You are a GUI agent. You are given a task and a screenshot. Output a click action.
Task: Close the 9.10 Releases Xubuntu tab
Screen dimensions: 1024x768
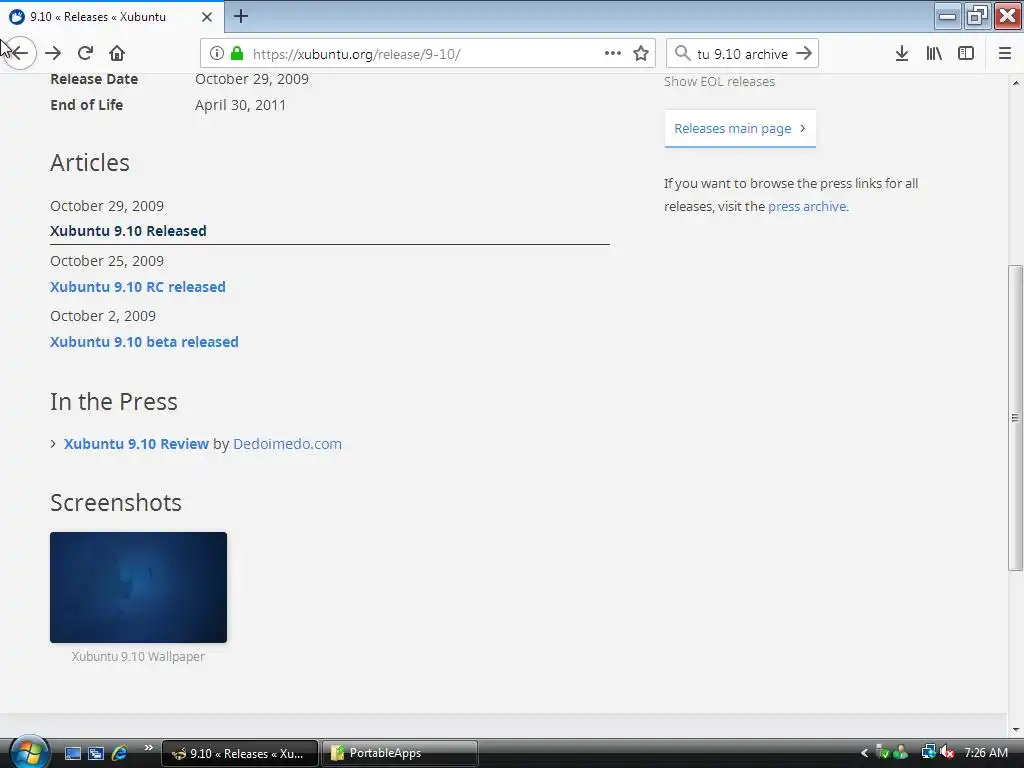(x=207, y=17)
